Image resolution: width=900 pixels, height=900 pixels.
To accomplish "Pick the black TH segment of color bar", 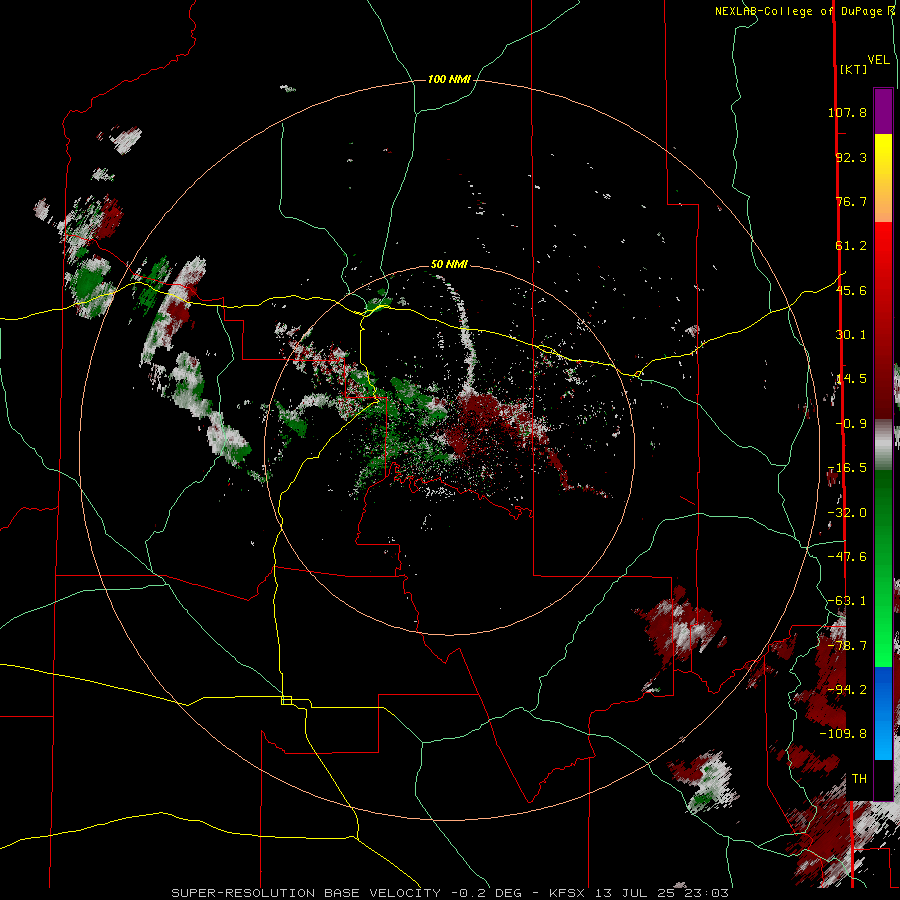I will point(883,779).
